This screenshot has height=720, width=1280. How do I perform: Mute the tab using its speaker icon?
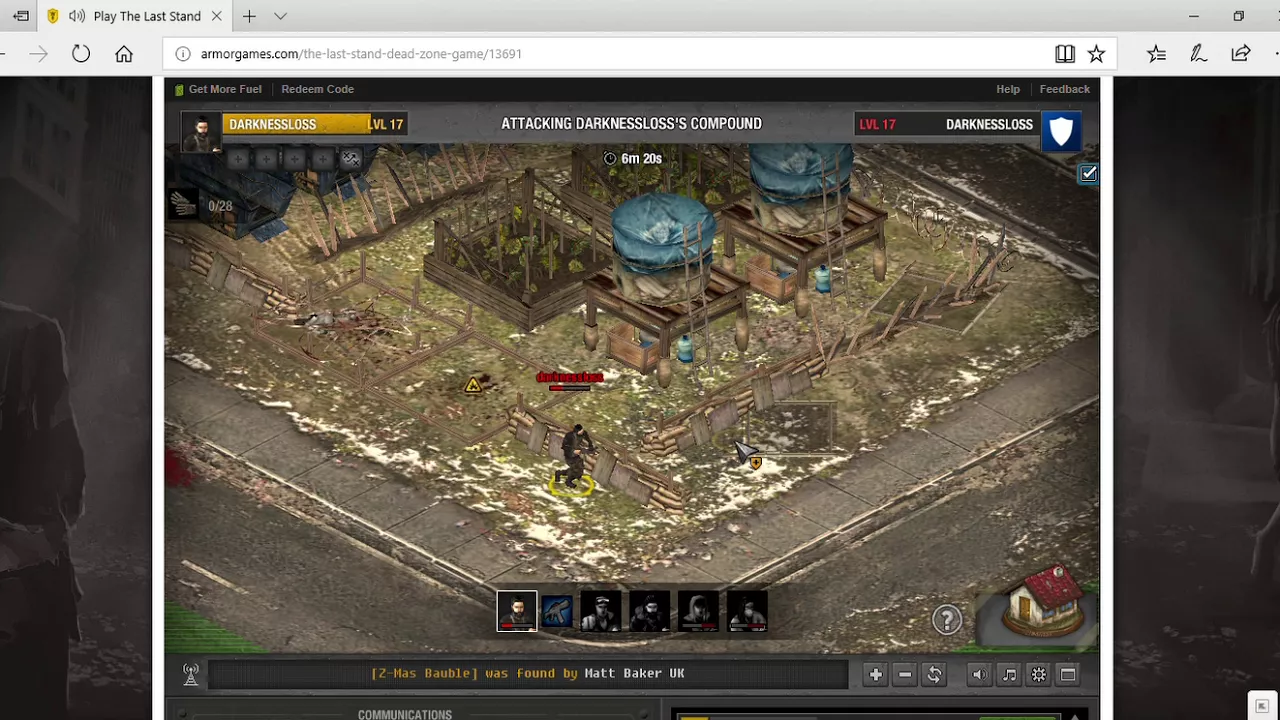(77, 16)
